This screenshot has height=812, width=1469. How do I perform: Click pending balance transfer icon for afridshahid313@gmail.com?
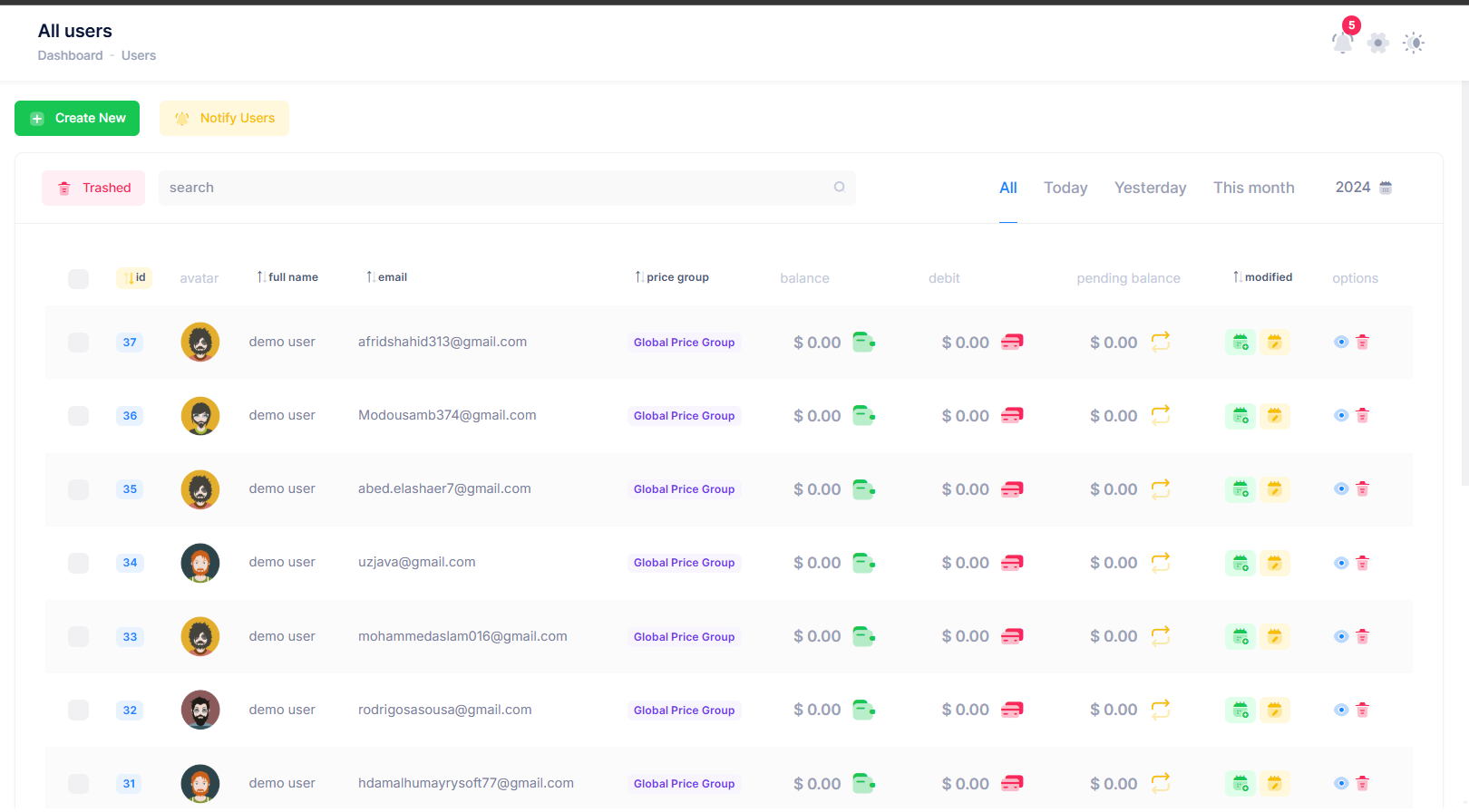[1161, 342]
